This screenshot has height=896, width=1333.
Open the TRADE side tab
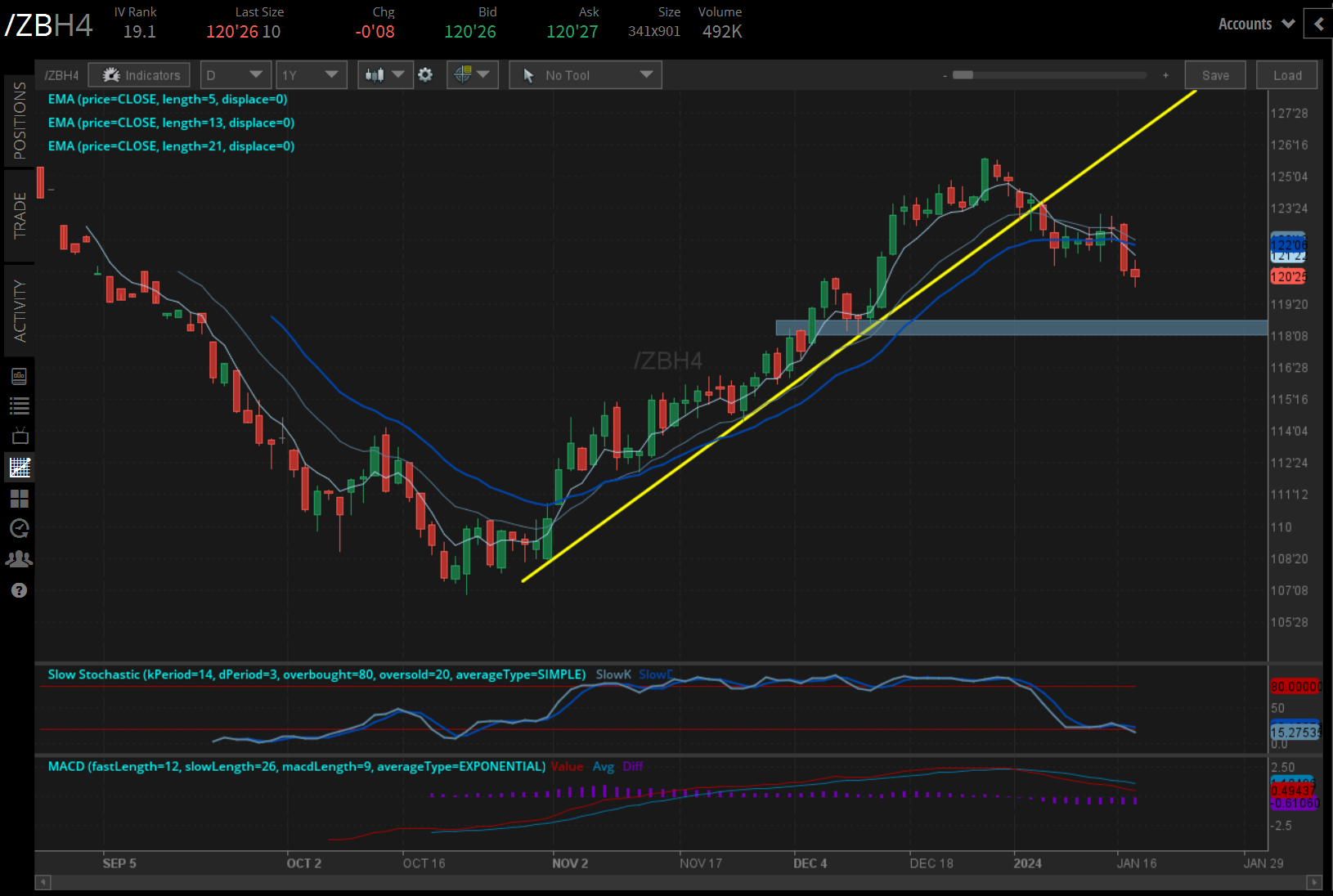(x=20, y=216)
